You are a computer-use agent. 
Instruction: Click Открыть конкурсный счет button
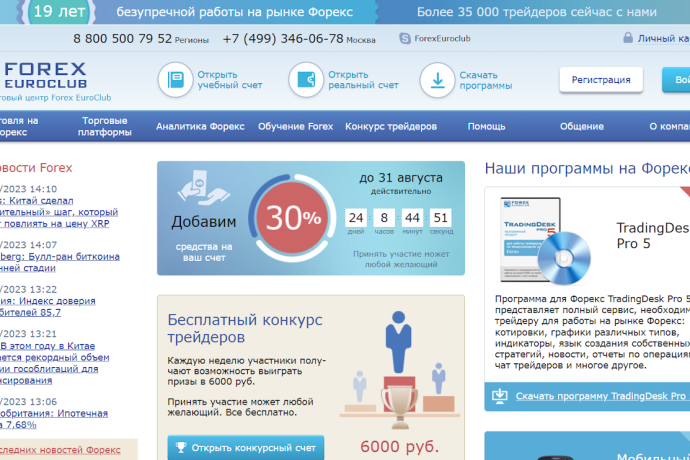click(x=246, y=448)
